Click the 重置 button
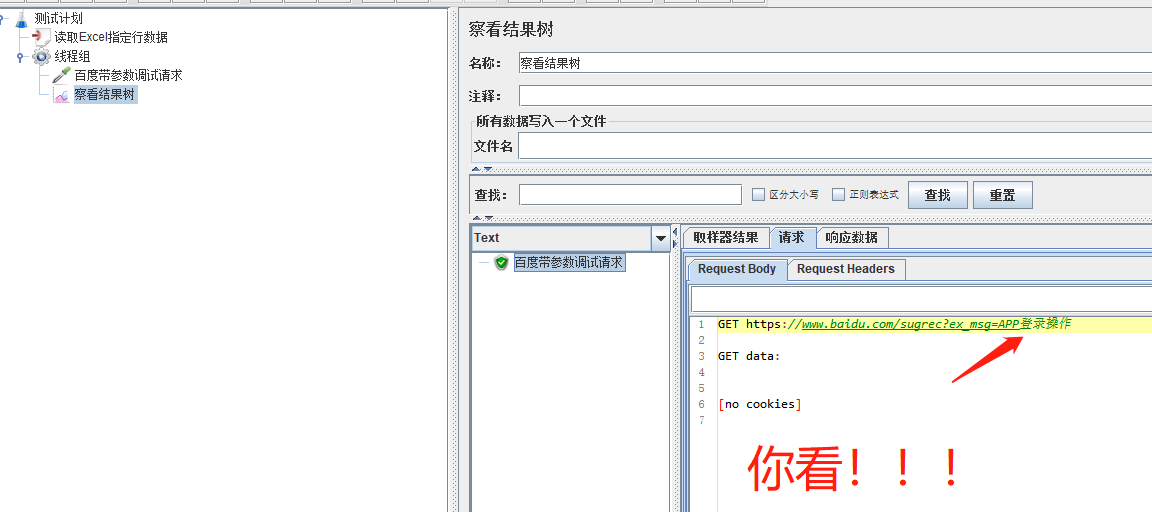 coord(1003,195)
